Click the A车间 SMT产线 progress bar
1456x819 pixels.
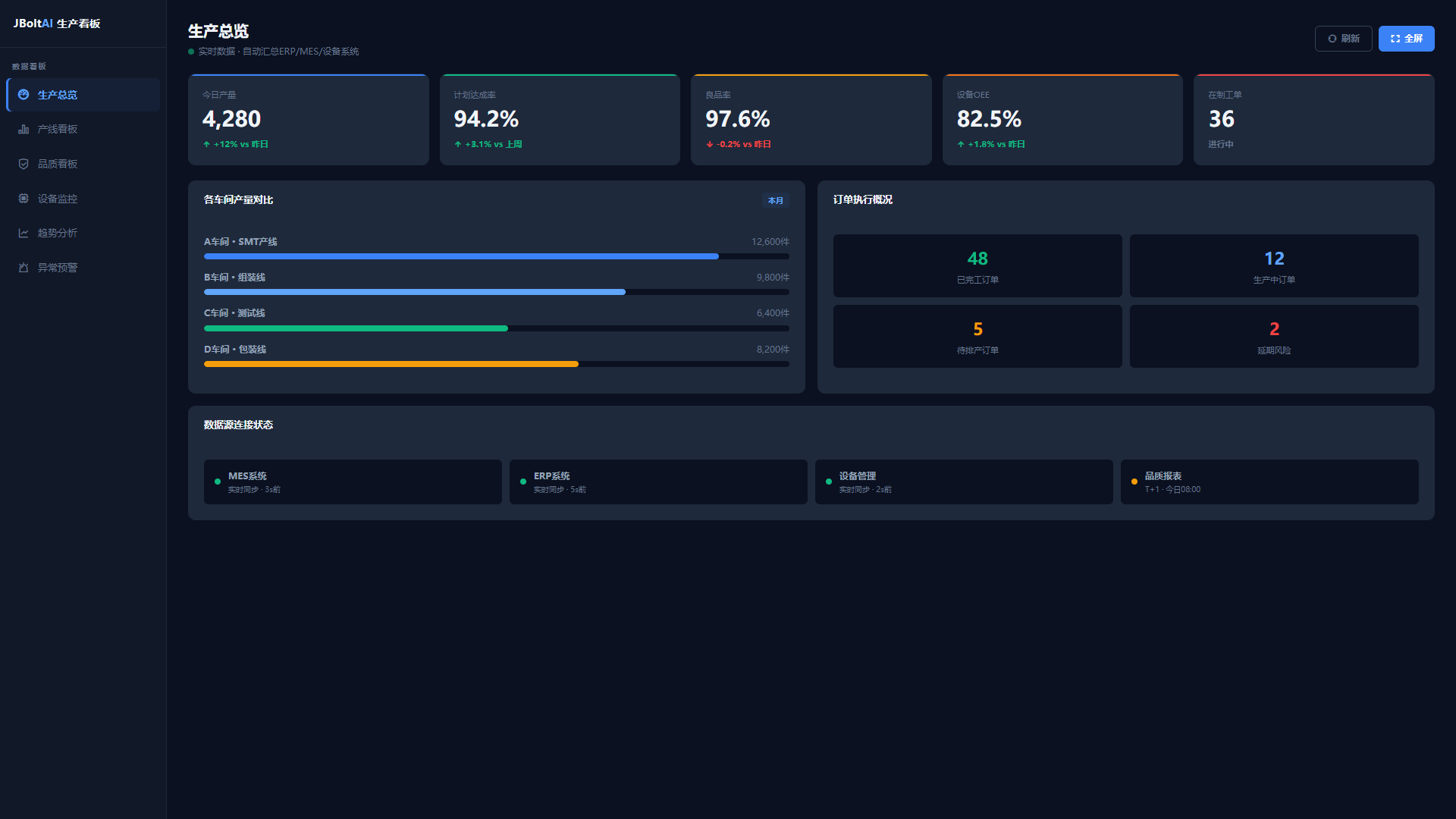point(497,256)
